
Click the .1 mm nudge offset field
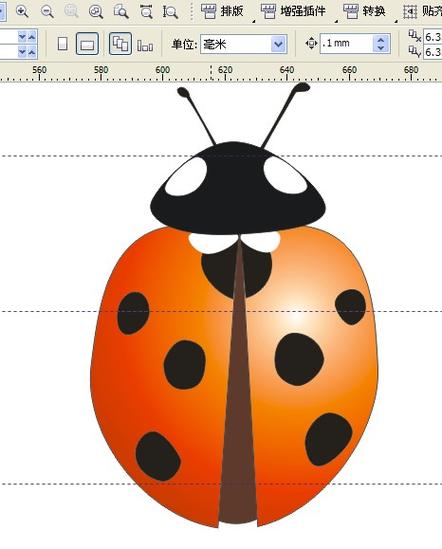[x=347, y=43]
